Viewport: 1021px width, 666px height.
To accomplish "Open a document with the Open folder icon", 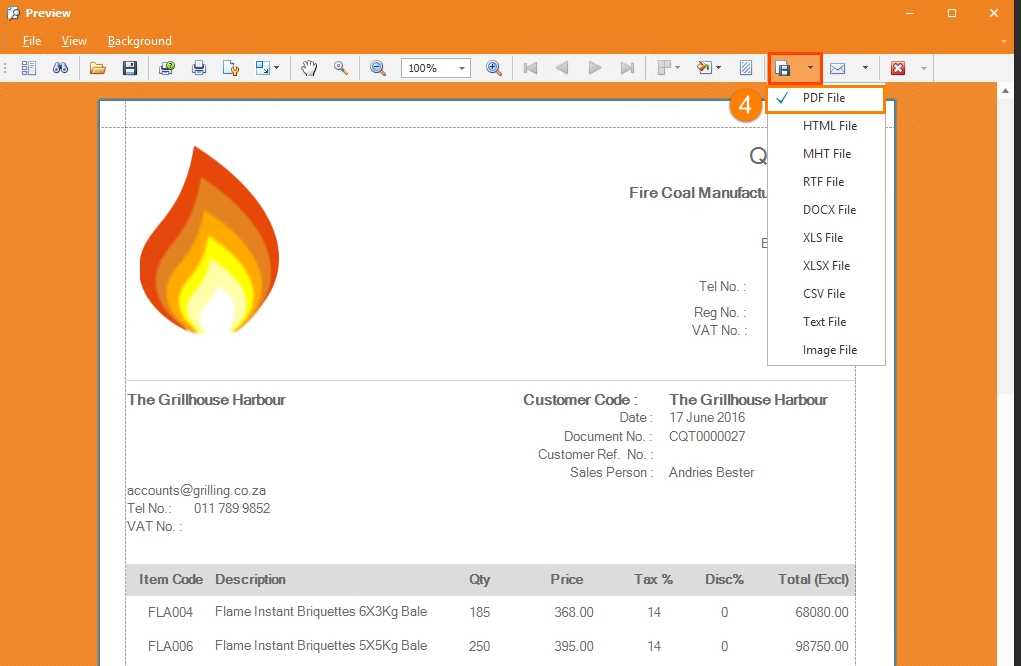I will tap(97, 67).
